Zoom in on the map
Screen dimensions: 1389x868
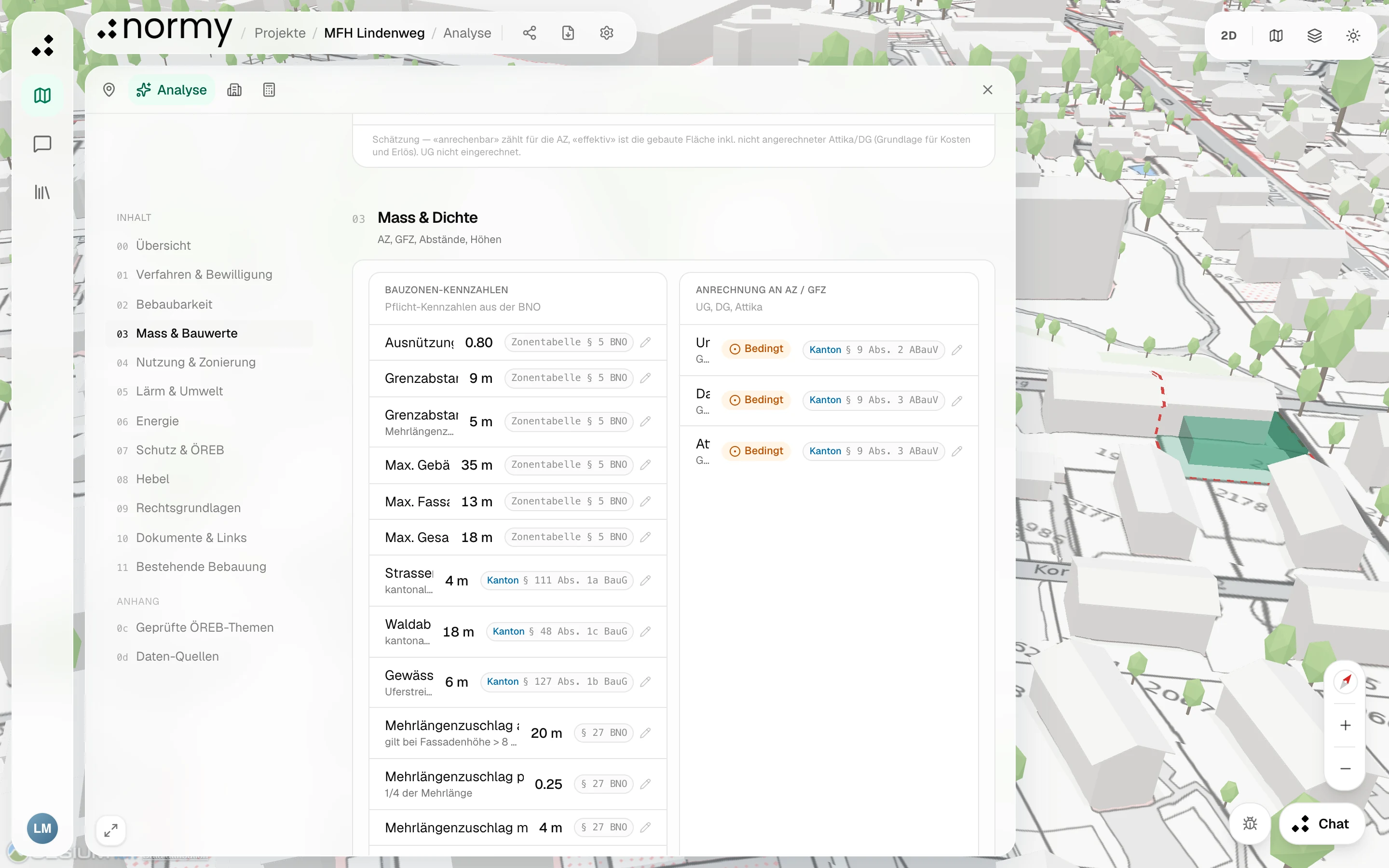tap(1346, 725)
